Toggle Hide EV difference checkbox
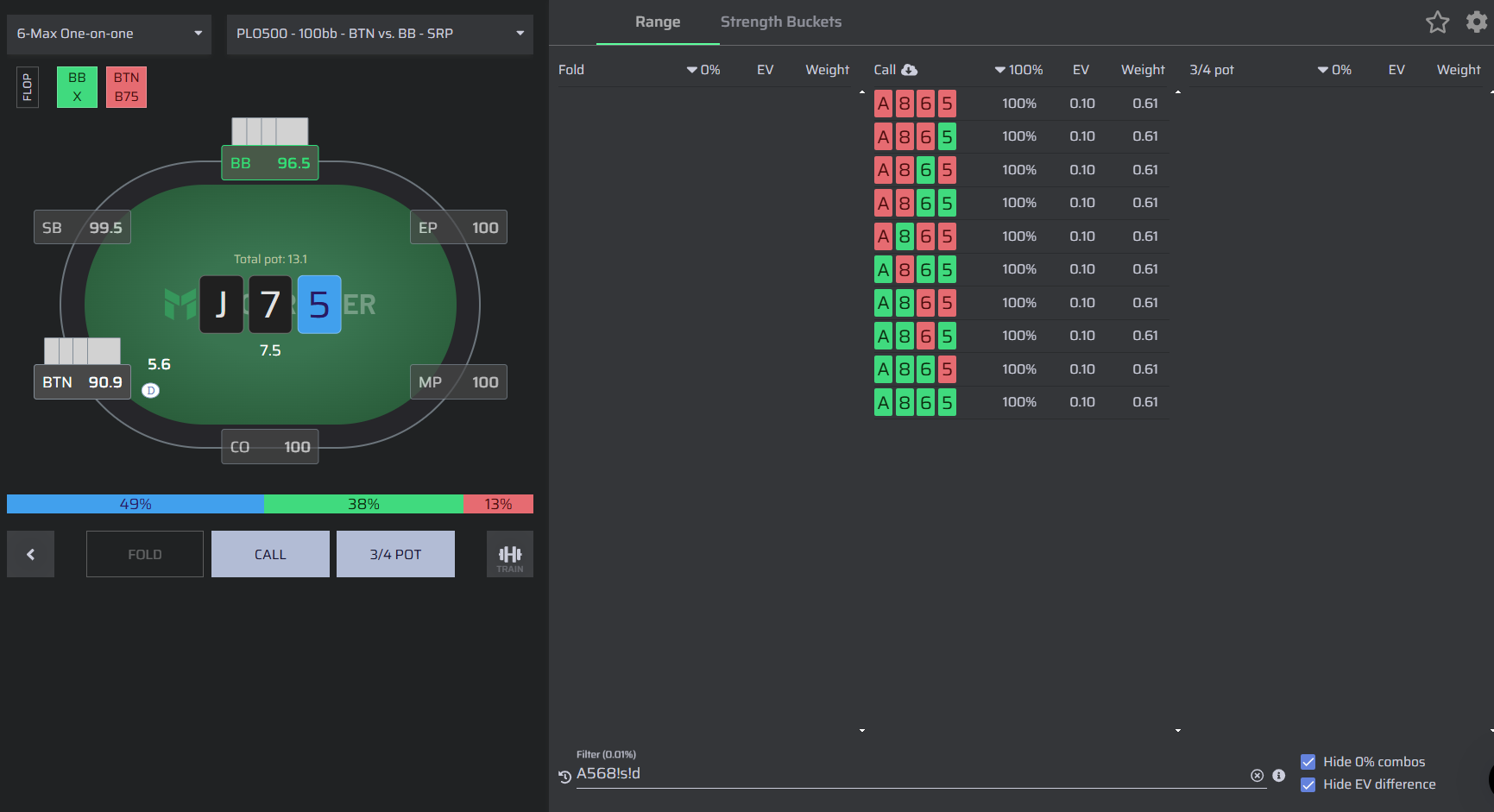Screen dimensions: 1494x812 click(1308, 784)
